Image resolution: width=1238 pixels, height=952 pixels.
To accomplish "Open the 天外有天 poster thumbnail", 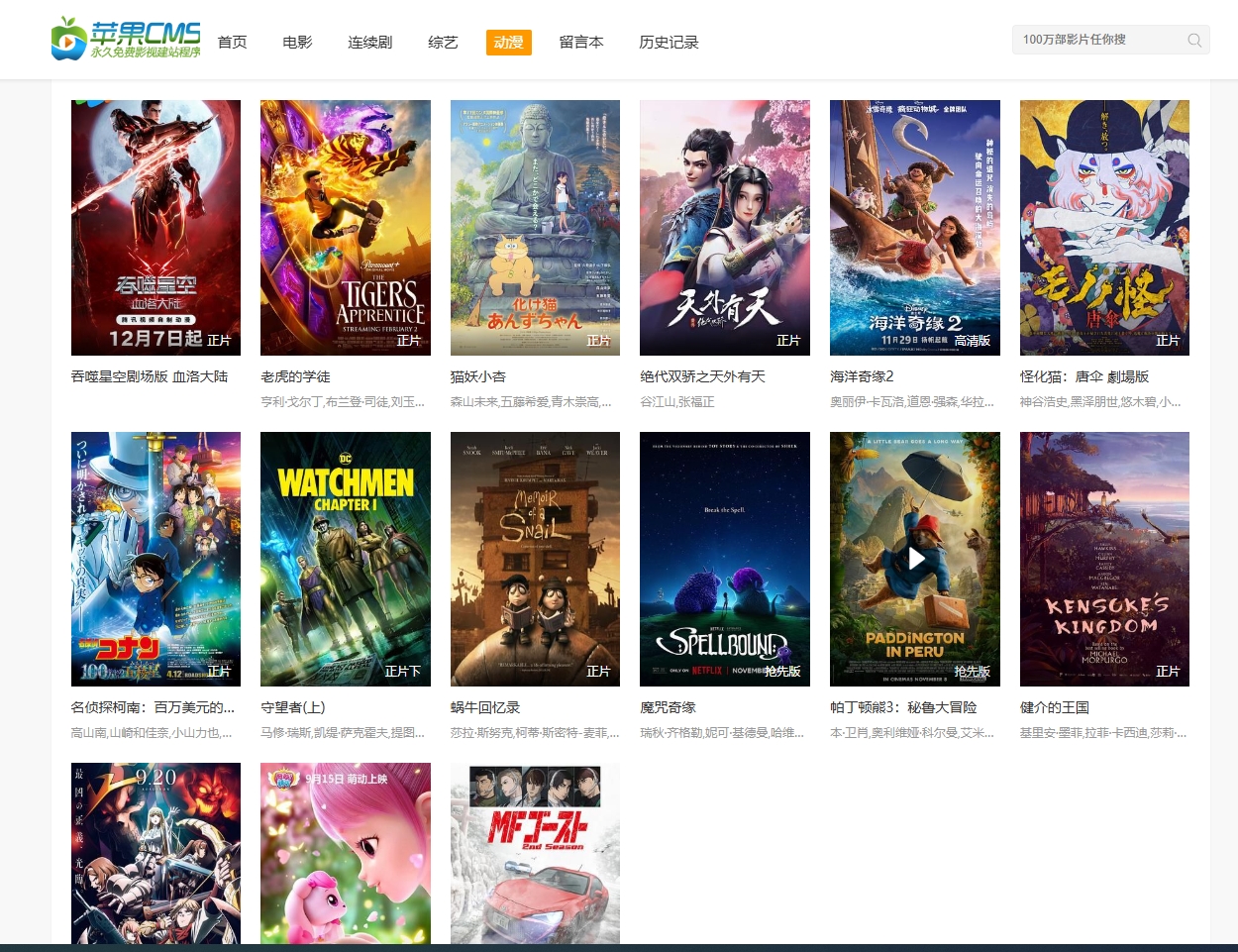I will [725, 228].
